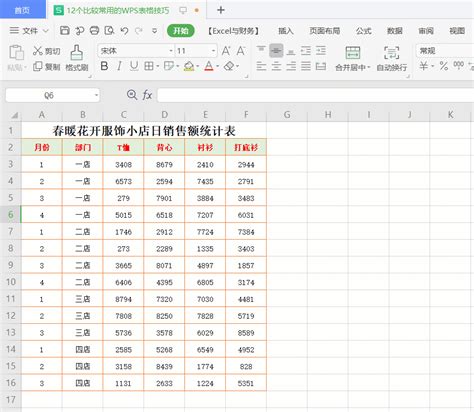This screenshot has height=412, width=474.
Task: Open the font size dropdown
Action: coord(213,51)
